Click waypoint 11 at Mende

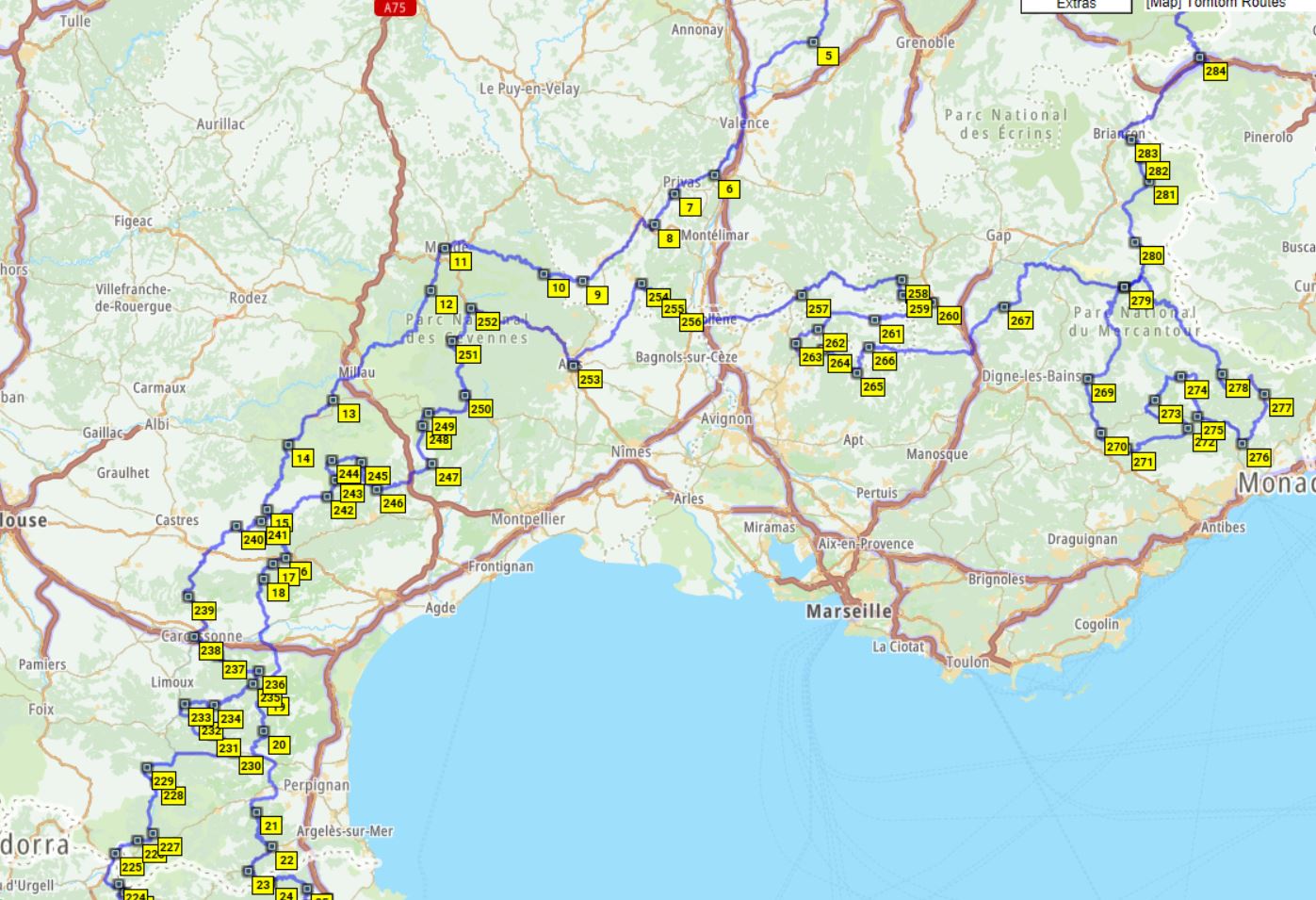(x=460, y=262)
